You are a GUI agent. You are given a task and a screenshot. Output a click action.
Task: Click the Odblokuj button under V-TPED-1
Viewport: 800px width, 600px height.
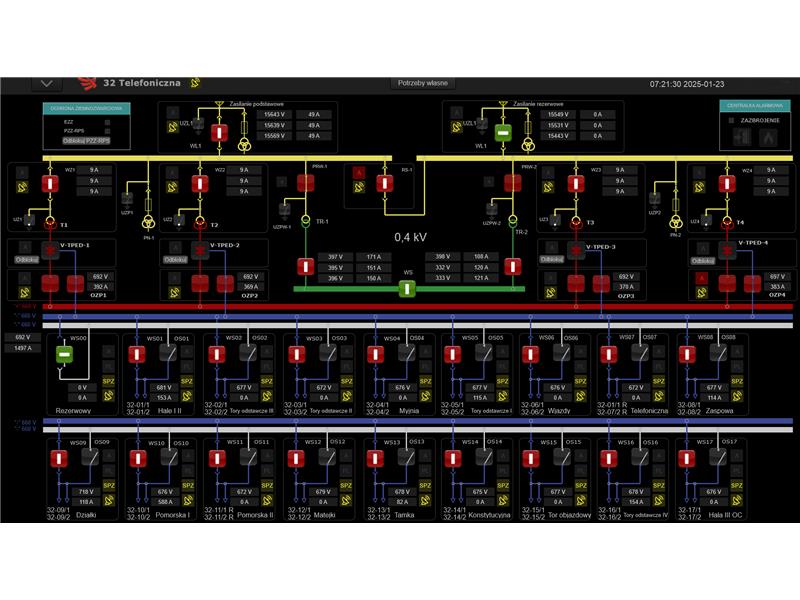click(27, 259)
